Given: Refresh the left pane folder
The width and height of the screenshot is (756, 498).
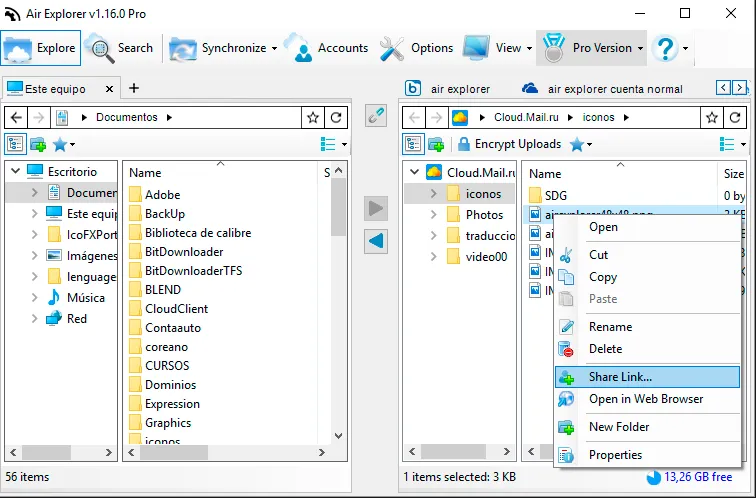Looking at the screenshot, I should coord(336,117).
